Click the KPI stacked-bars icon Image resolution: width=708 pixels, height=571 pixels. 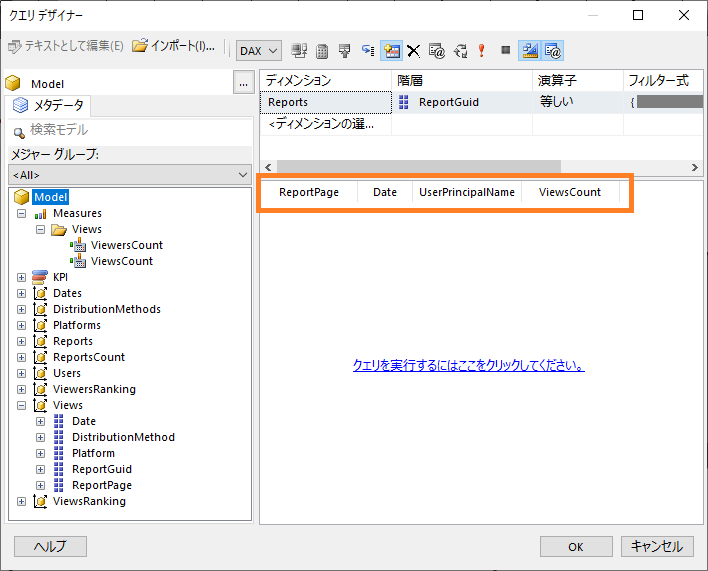[x=40, y=277]
